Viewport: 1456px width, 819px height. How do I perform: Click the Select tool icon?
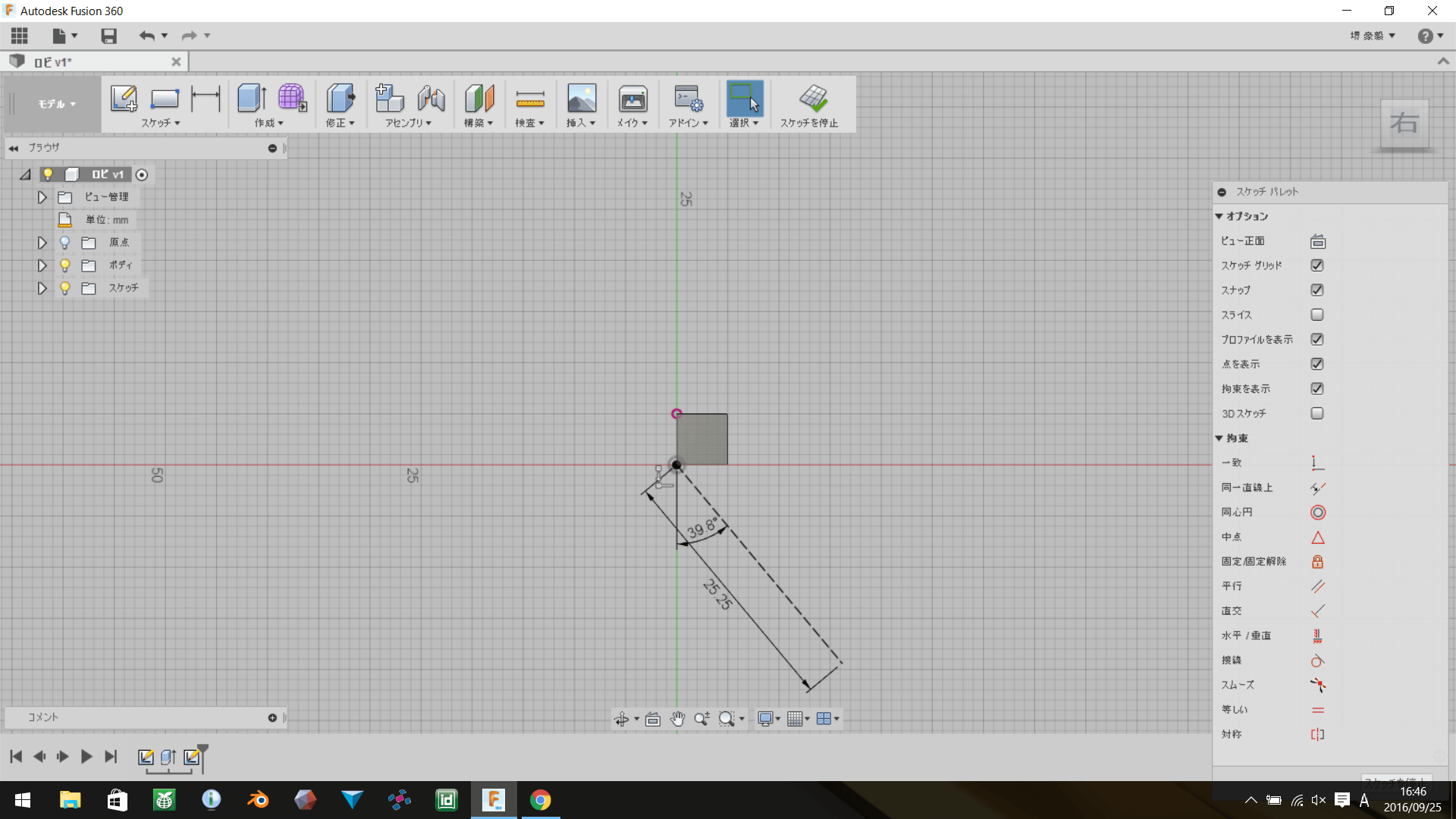745,99
